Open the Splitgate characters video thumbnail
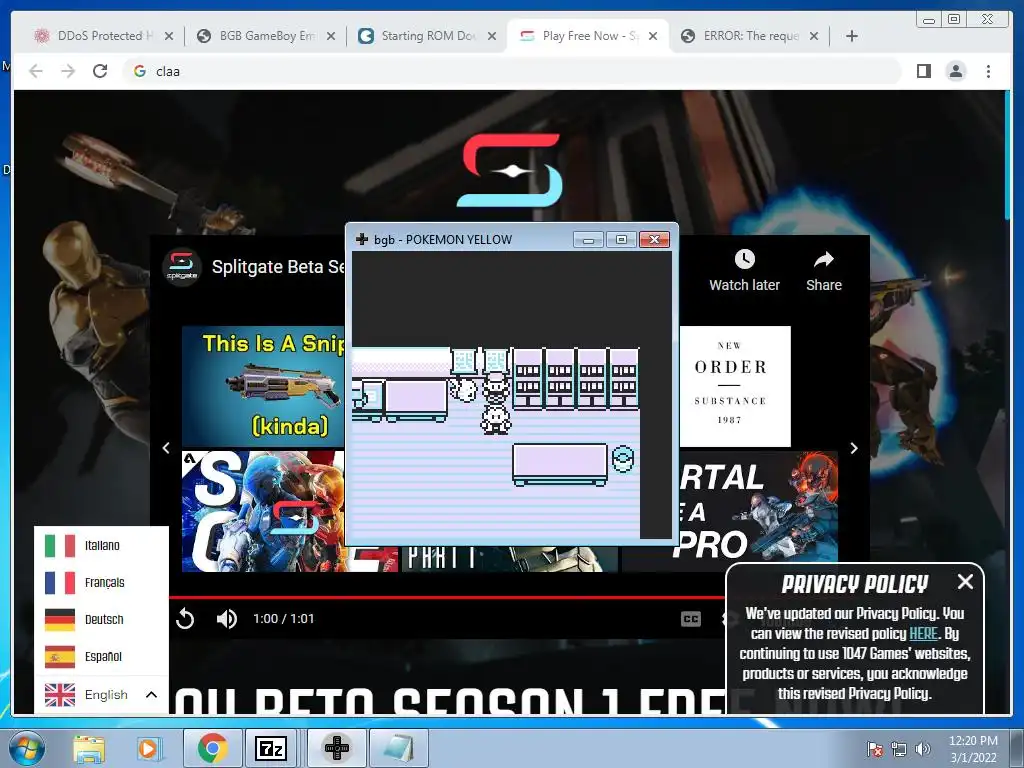The width and height of the screenshot is (1024, 768). coord(263,511)
